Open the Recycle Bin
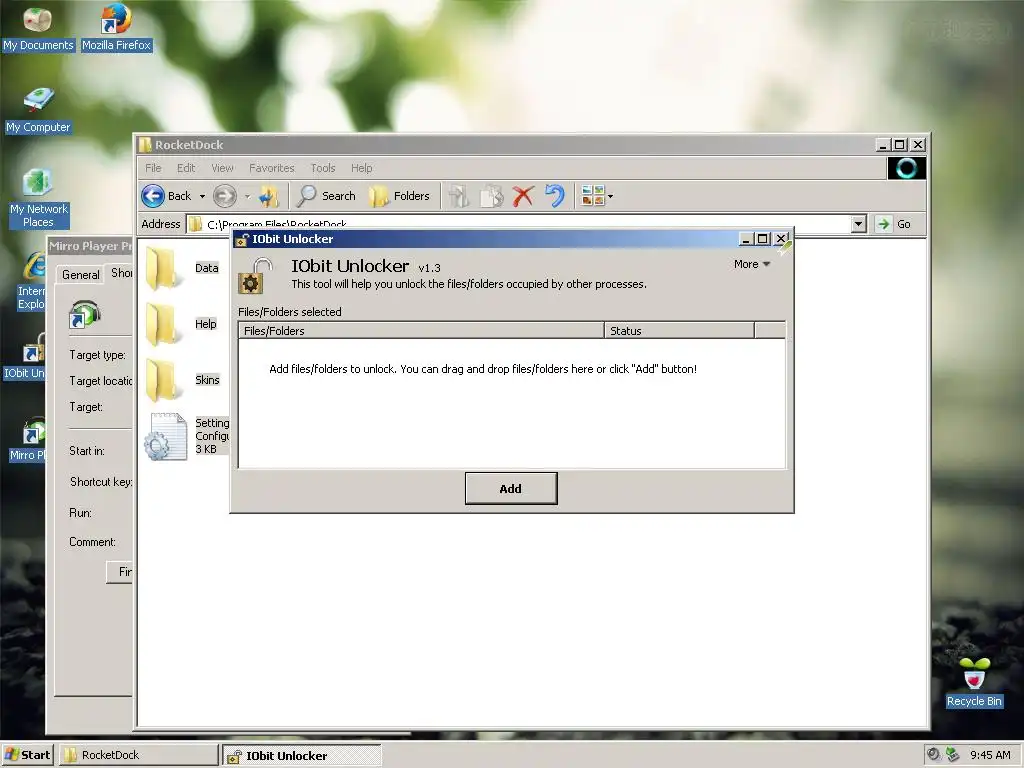 (974, 682)
